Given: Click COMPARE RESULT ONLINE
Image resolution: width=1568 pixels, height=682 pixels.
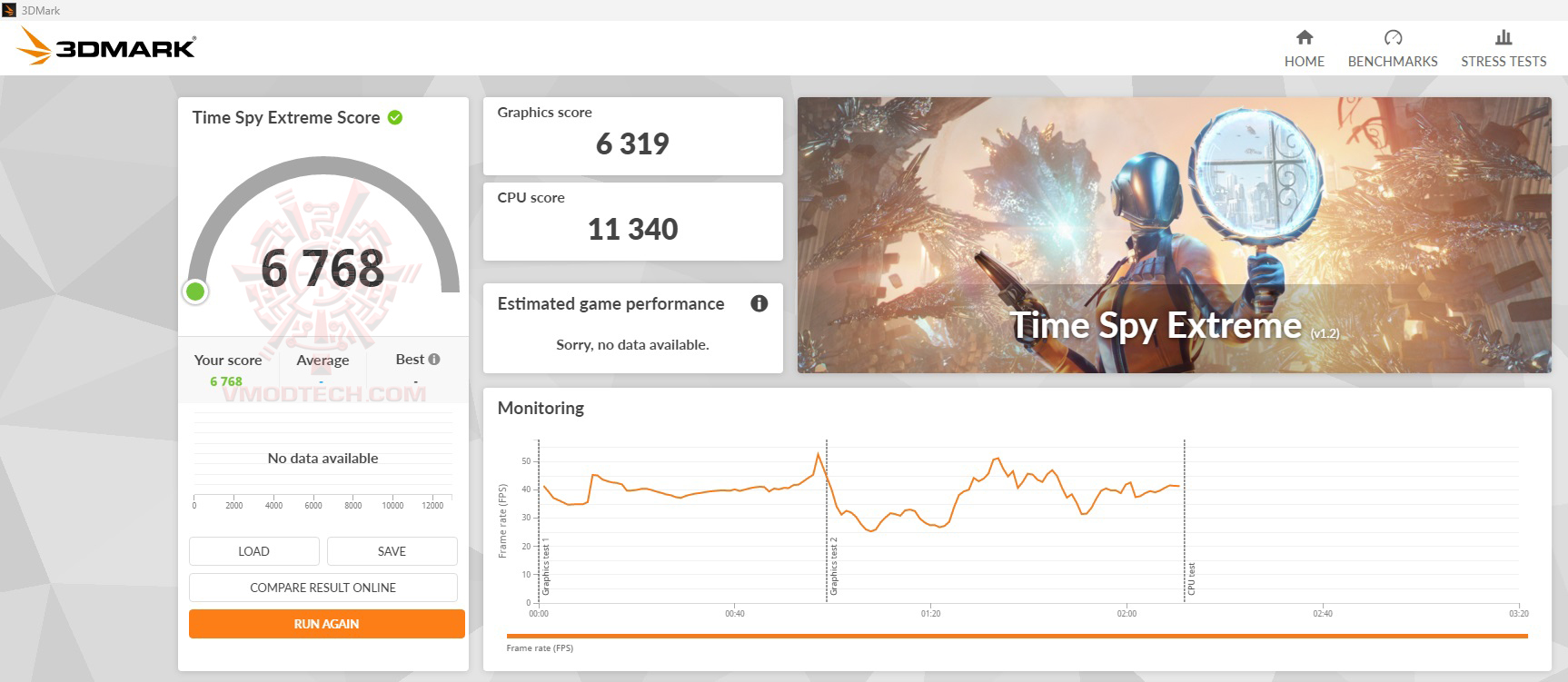Looking at the screenshot, I should click(x=323, y=588).
